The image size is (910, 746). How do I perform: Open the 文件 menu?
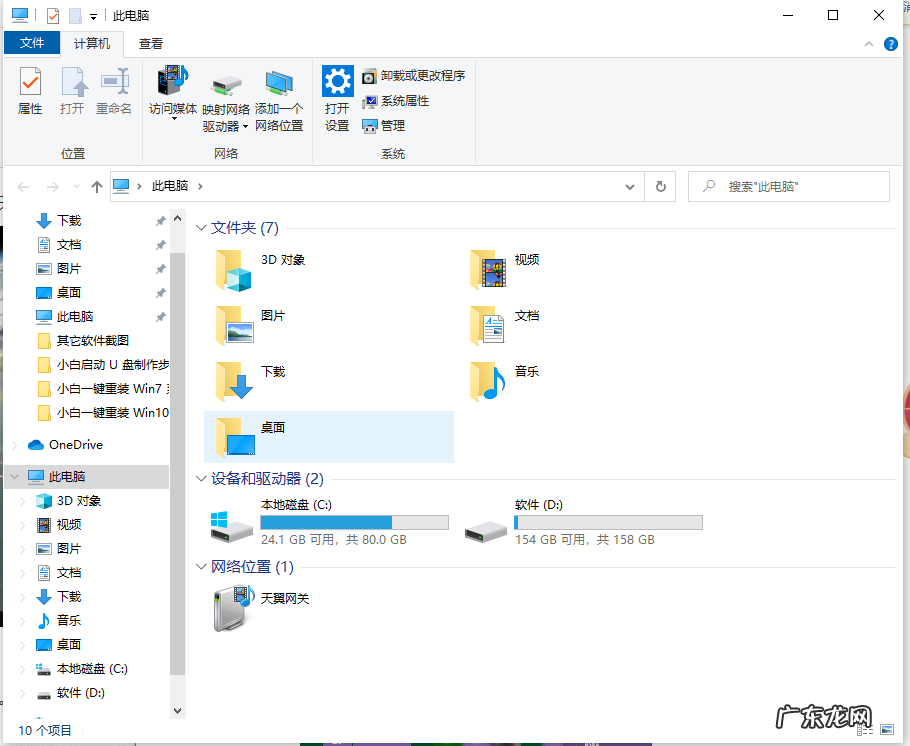[32, 43]
